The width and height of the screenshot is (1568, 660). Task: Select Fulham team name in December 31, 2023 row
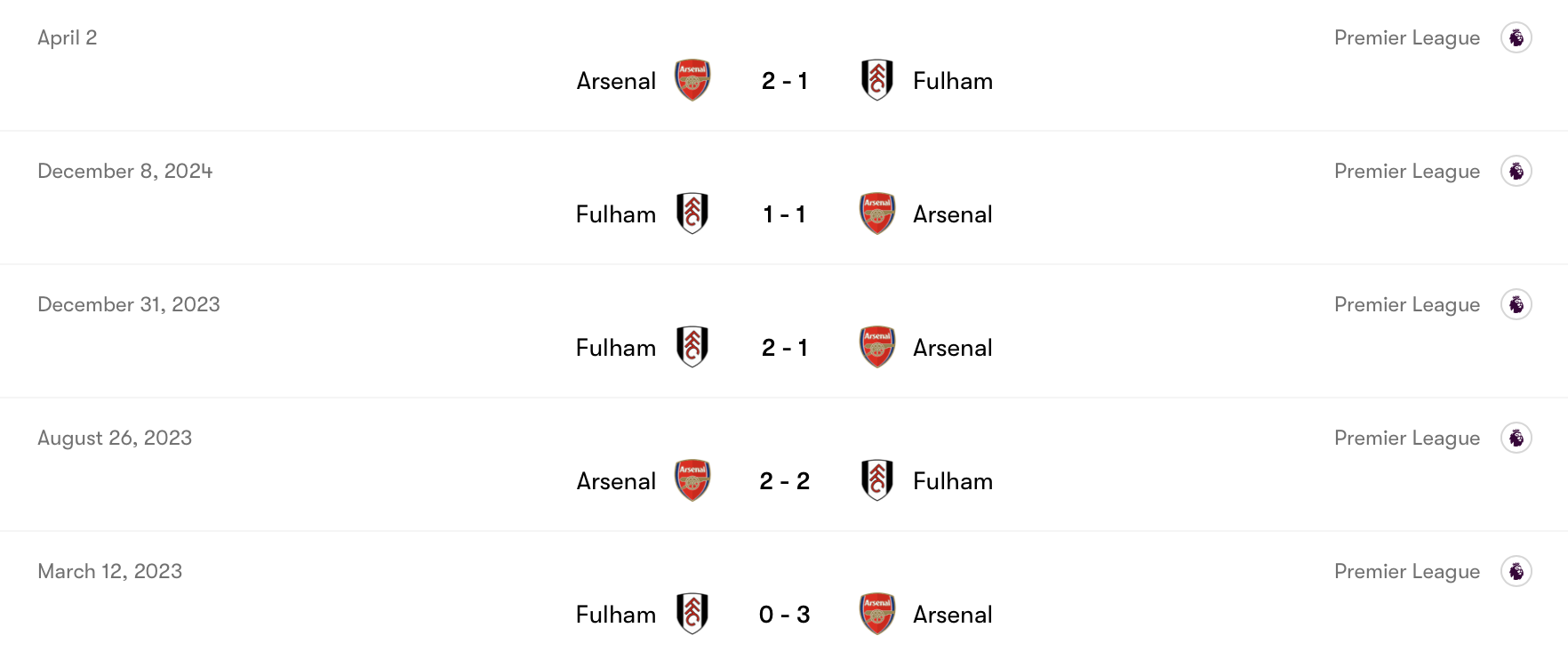tap(616, 348)
